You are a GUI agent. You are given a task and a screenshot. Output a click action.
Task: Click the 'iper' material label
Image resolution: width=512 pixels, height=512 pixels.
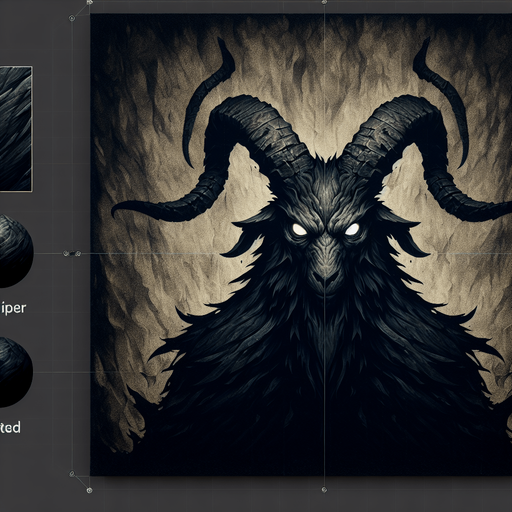tap(13, 308)
